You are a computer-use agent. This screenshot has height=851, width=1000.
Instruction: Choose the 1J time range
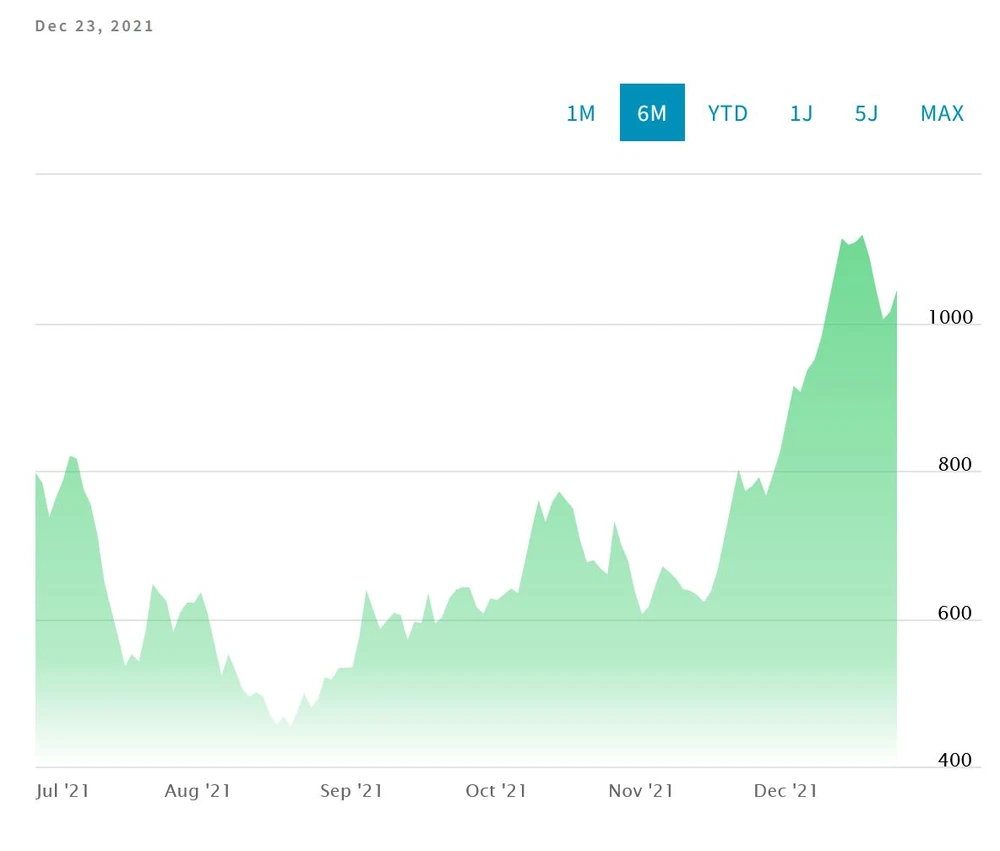[x=801, y=113]
